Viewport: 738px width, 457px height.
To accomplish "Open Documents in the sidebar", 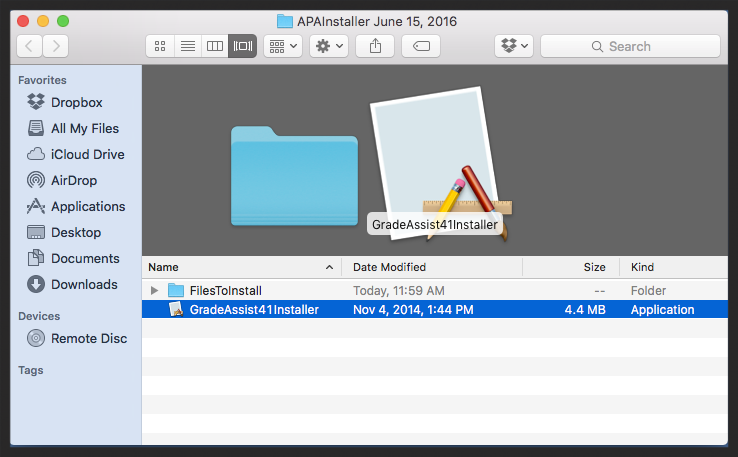I will pyautogui.click(x=73, y=258).
